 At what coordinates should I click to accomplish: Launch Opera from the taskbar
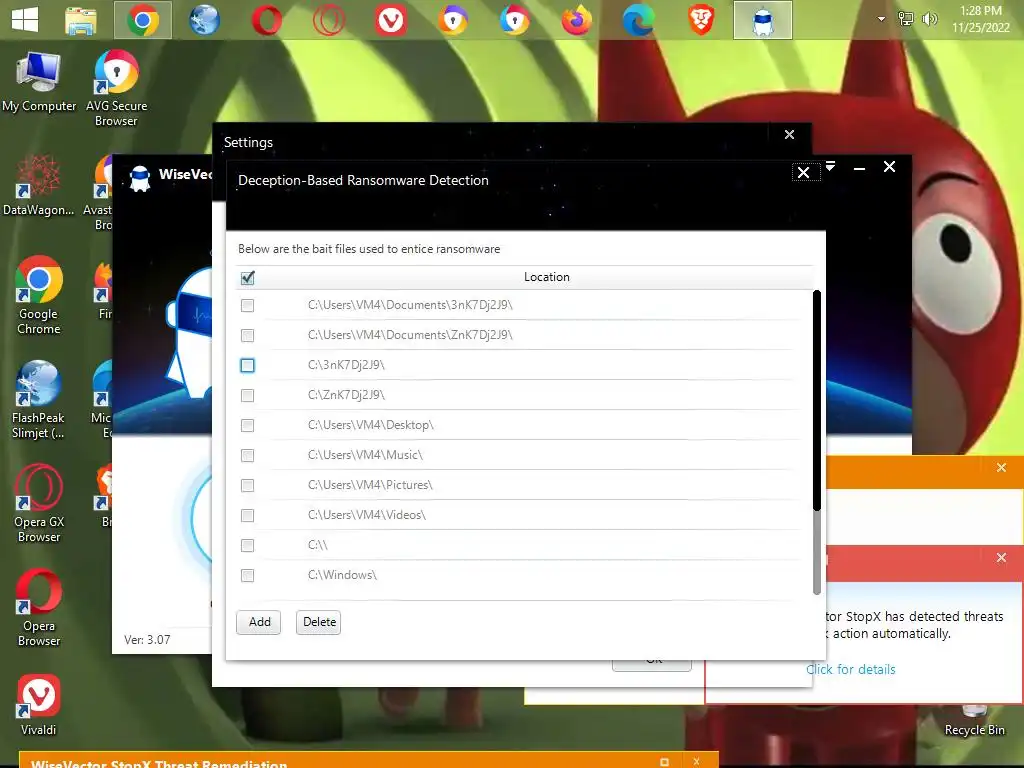point(266,20)
